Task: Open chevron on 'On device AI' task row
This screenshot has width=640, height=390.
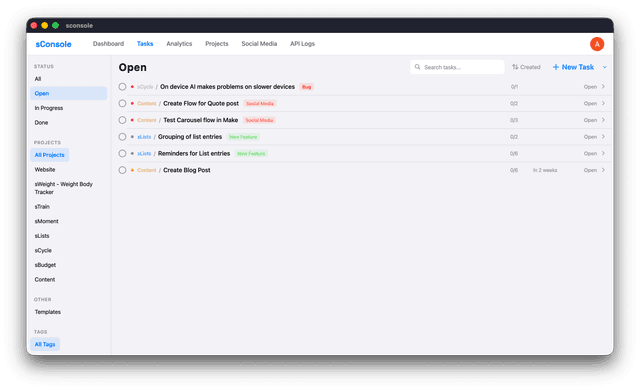Action: pos(603,86)
